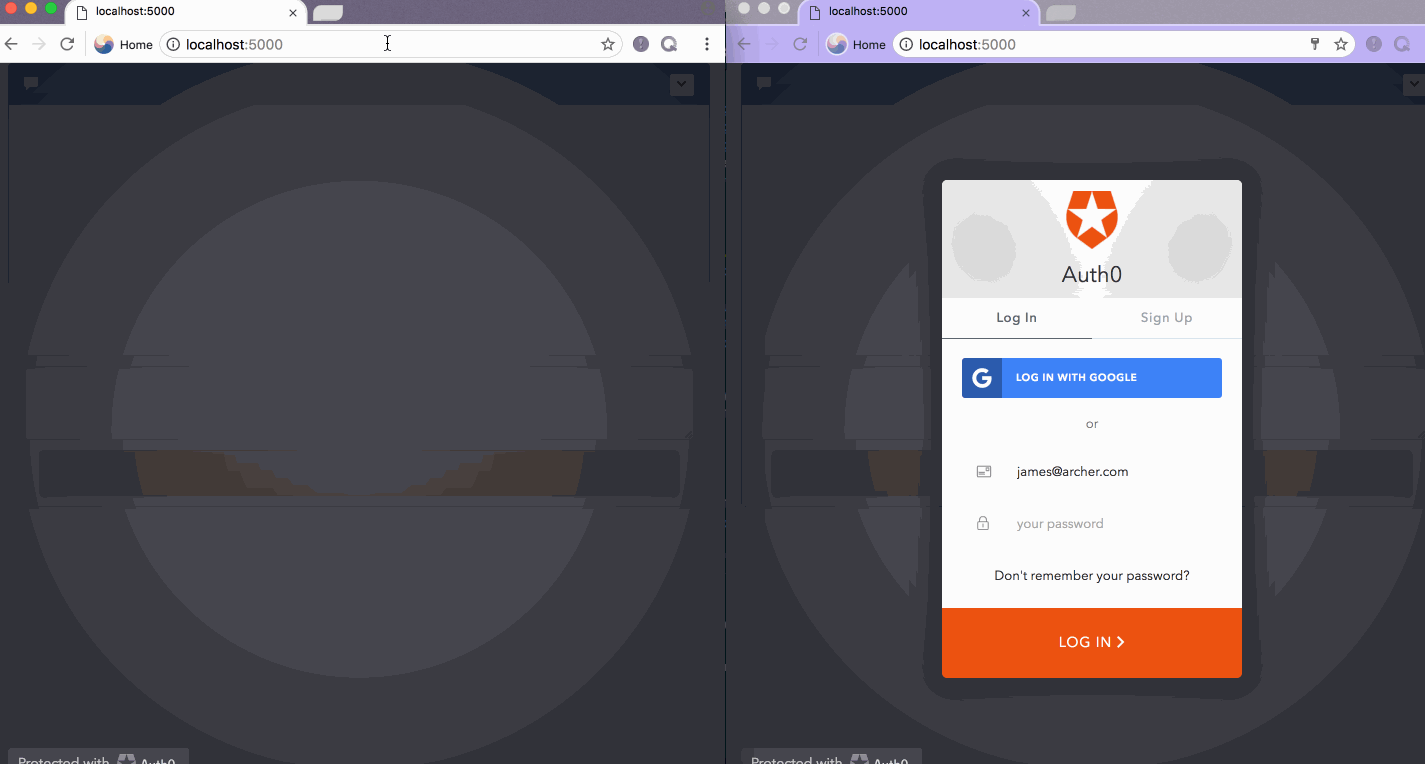Open 'Don't remember your password?' link
Viewport: 1425px width, 764px height.
1092,576
